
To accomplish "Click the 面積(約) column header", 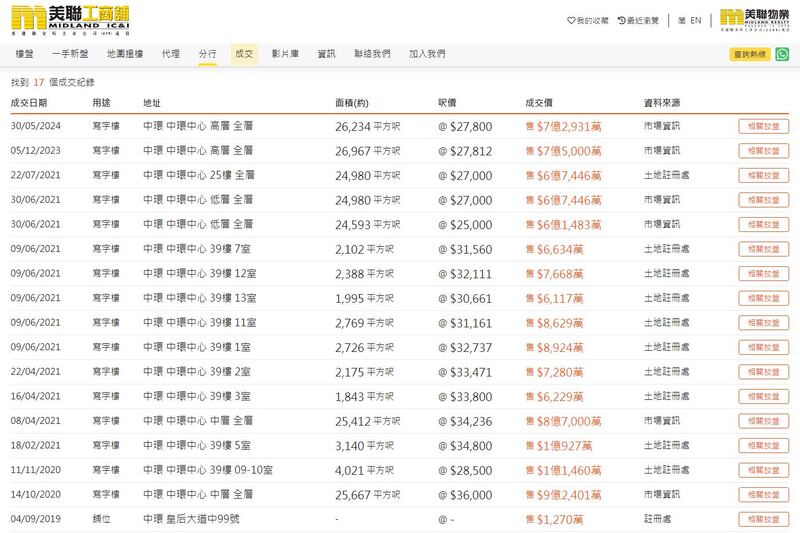I will click(x=352, y=103).
